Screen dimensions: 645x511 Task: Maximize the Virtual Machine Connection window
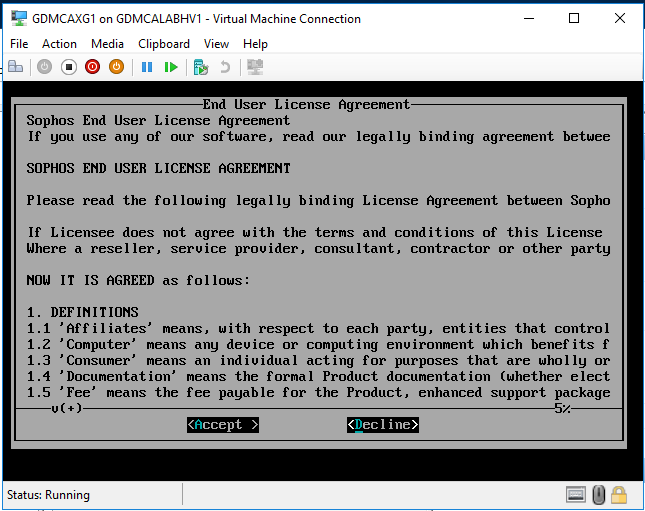[x=574, y=18]
